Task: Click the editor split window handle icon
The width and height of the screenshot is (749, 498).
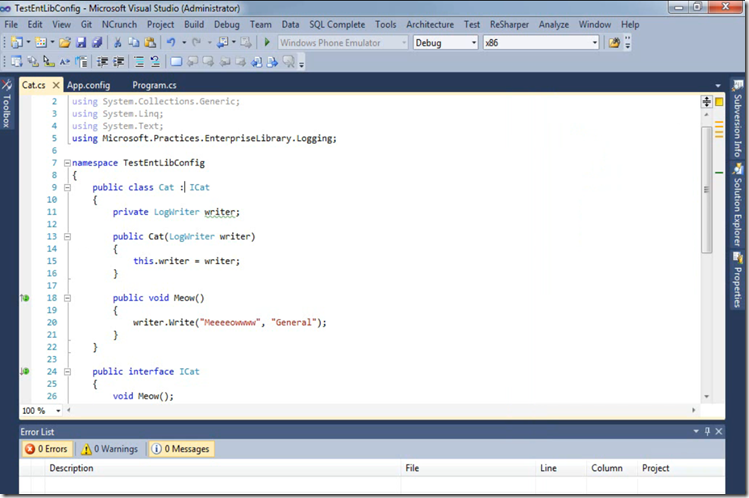Action: point(706,101)
